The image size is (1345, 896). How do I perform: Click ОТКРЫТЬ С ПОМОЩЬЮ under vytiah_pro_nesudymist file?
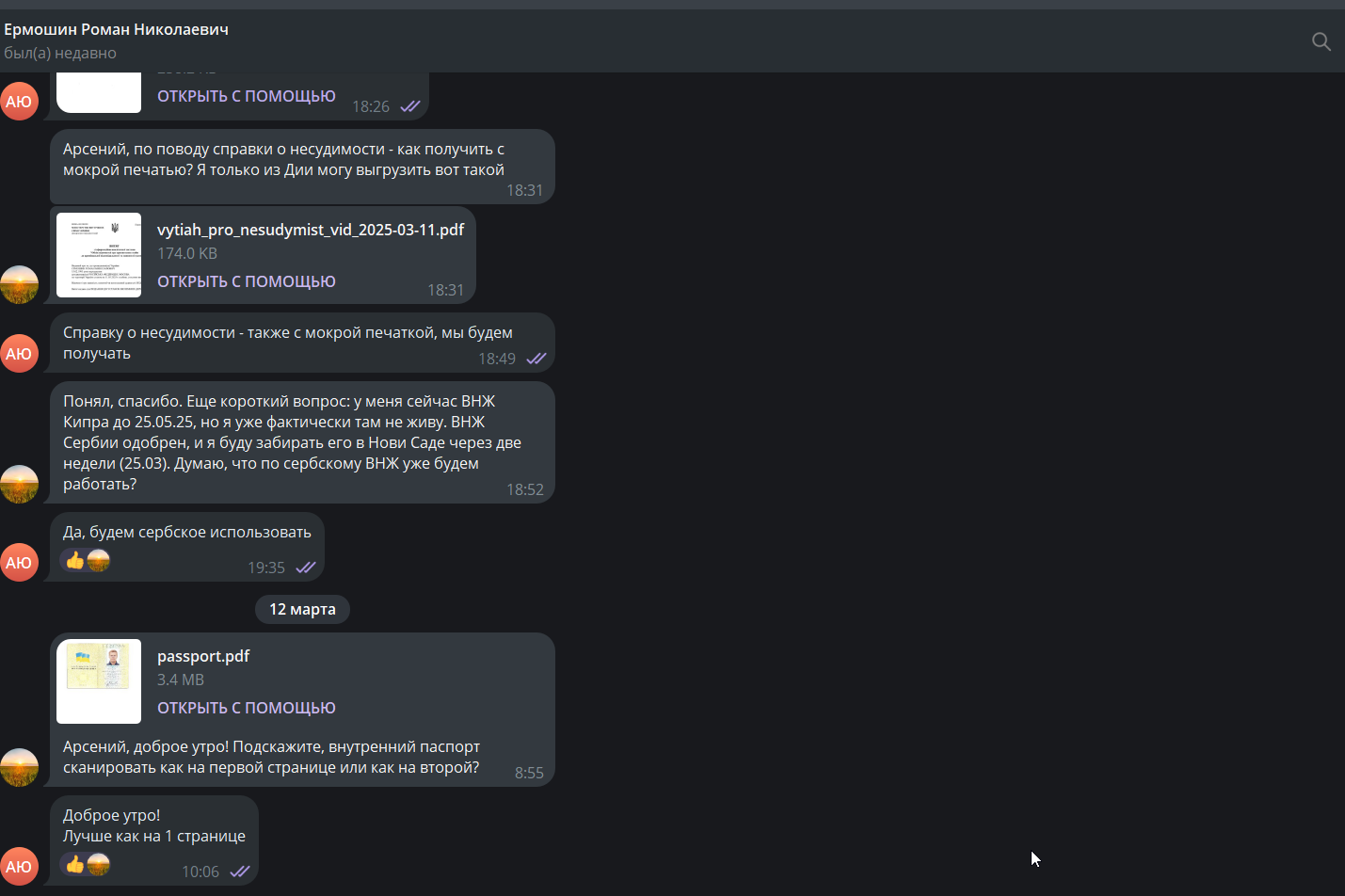click(x=247, y=281)
